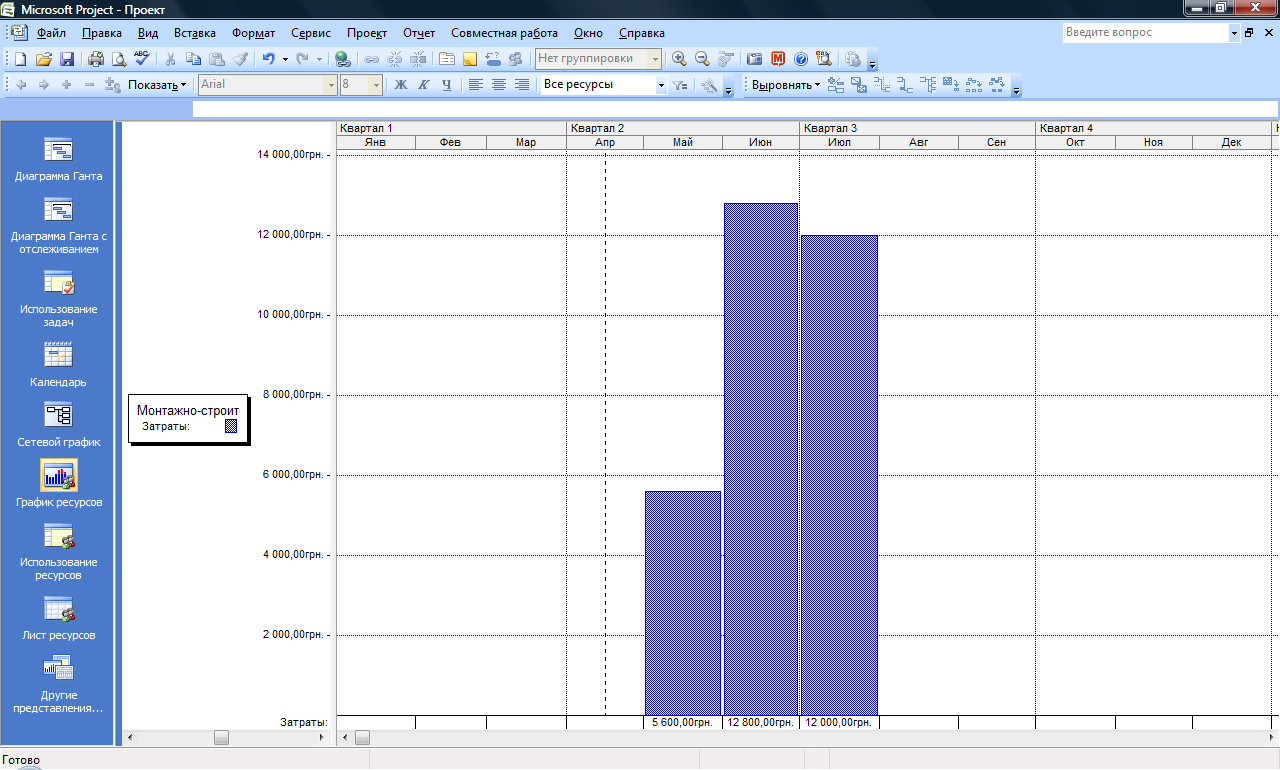The image size is (1280, 770).
Task: Toggle italic formatting (К)
Action: [424, 85]
